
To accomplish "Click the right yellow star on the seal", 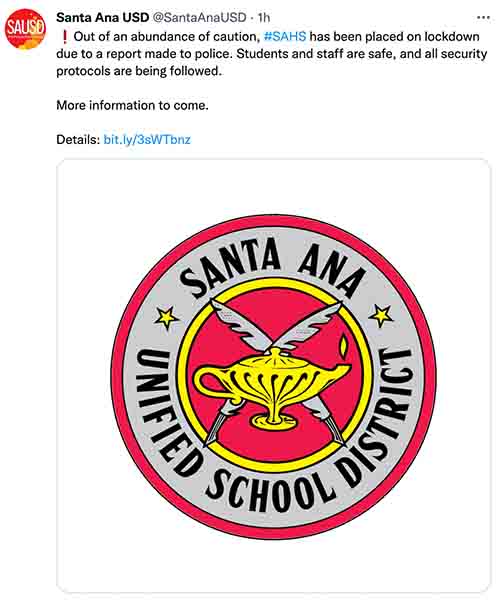I will pyautogui.click(x=381, y=316).
